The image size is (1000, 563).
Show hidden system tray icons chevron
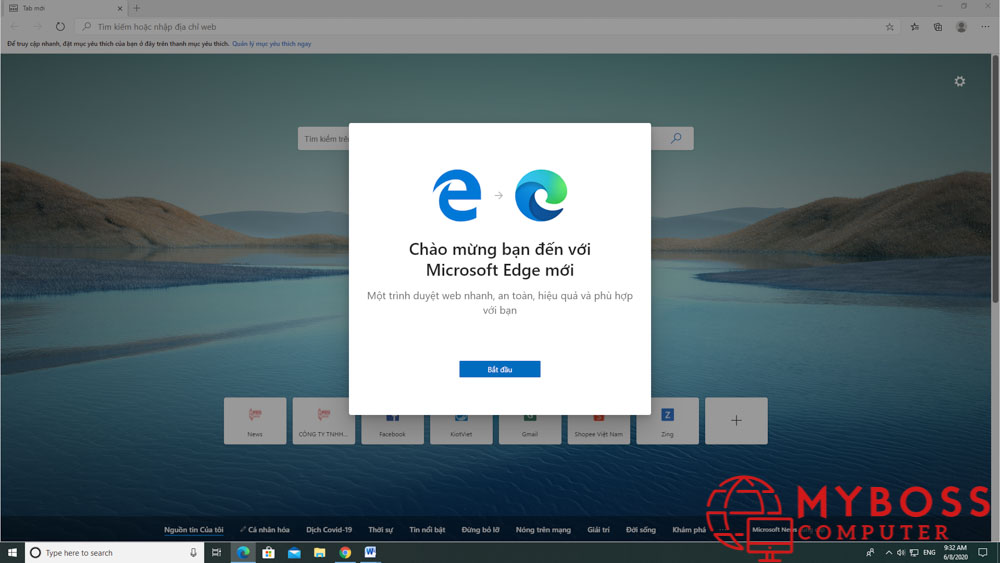pos(889,552)
